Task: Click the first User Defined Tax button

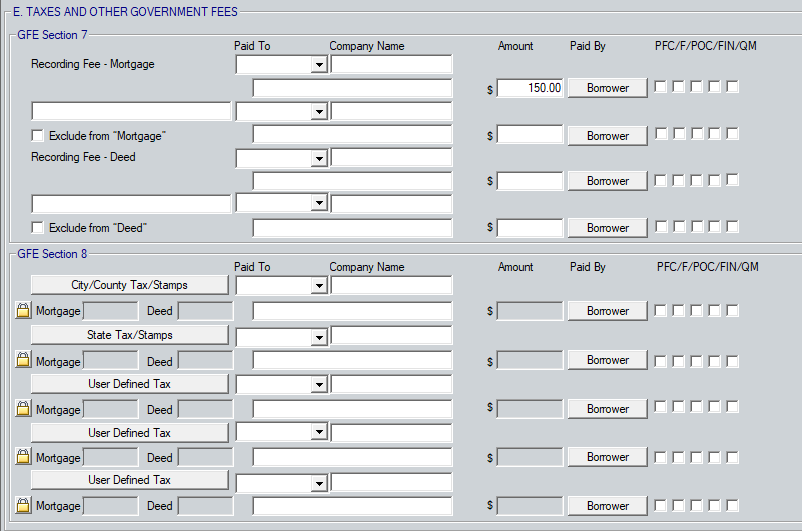Action: tap(130, 384)
